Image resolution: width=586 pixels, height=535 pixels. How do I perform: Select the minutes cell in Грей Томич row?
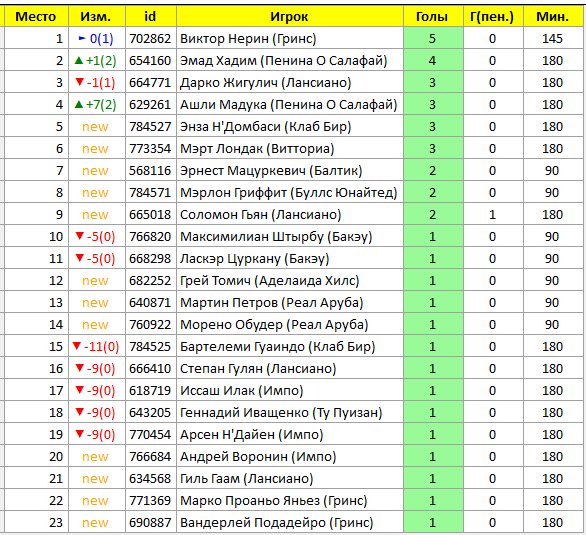tap(553, 281)
